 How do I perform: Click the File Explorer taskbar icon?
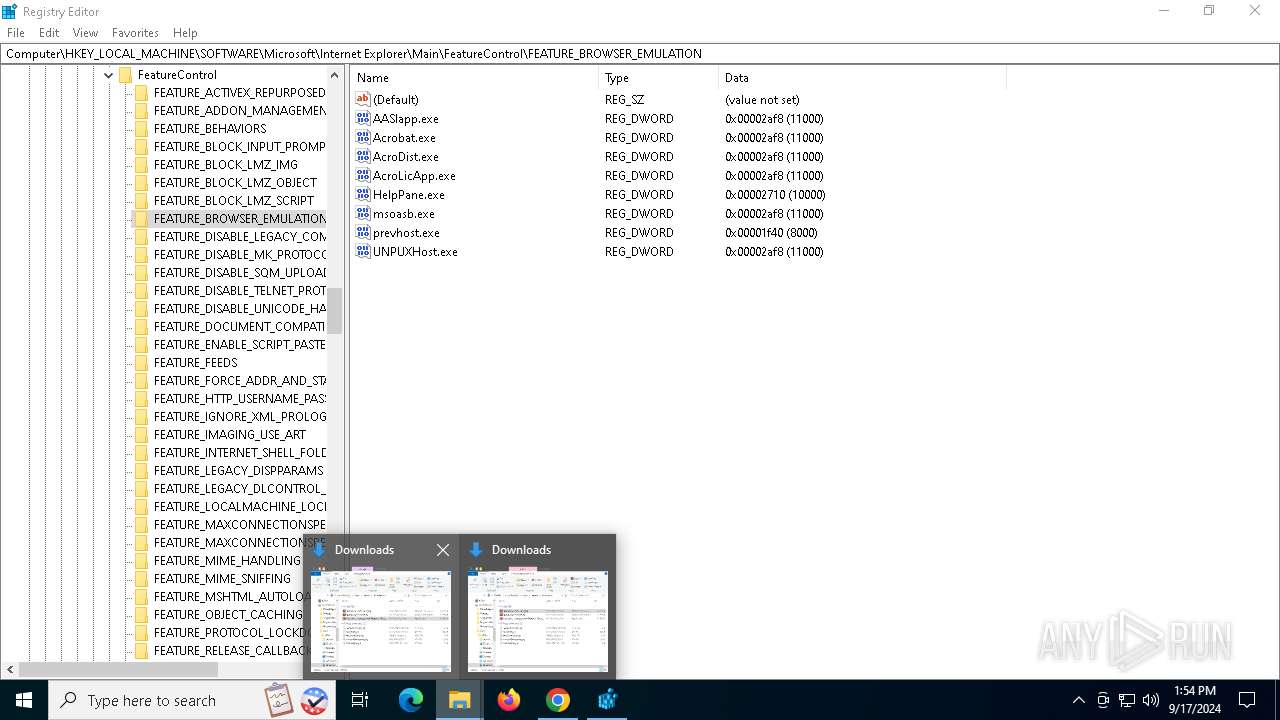coord(460,700)
